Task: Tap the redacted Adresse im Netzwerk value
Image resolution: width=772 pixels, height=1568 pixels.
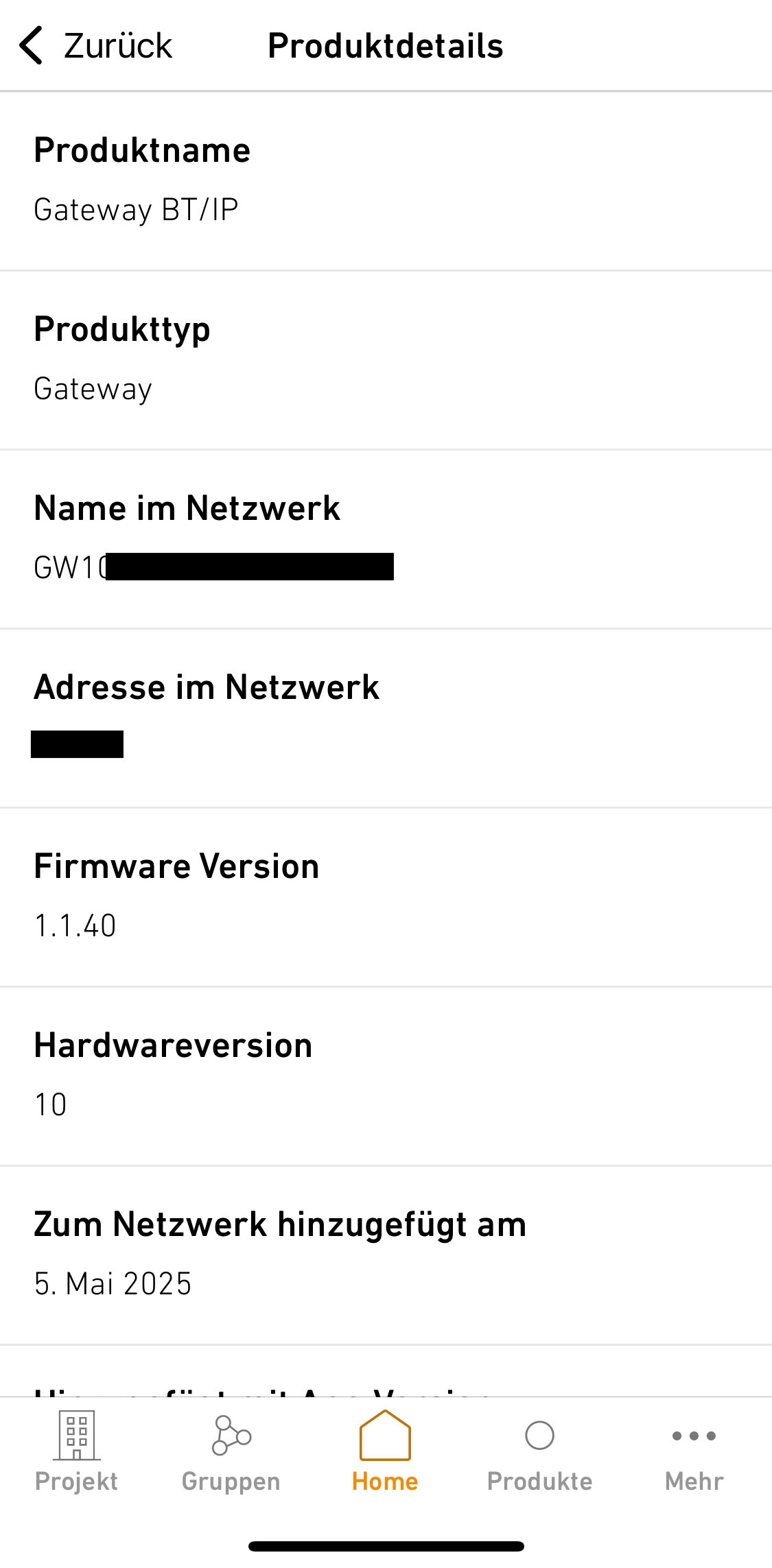Action: click(x=77, y=744)
